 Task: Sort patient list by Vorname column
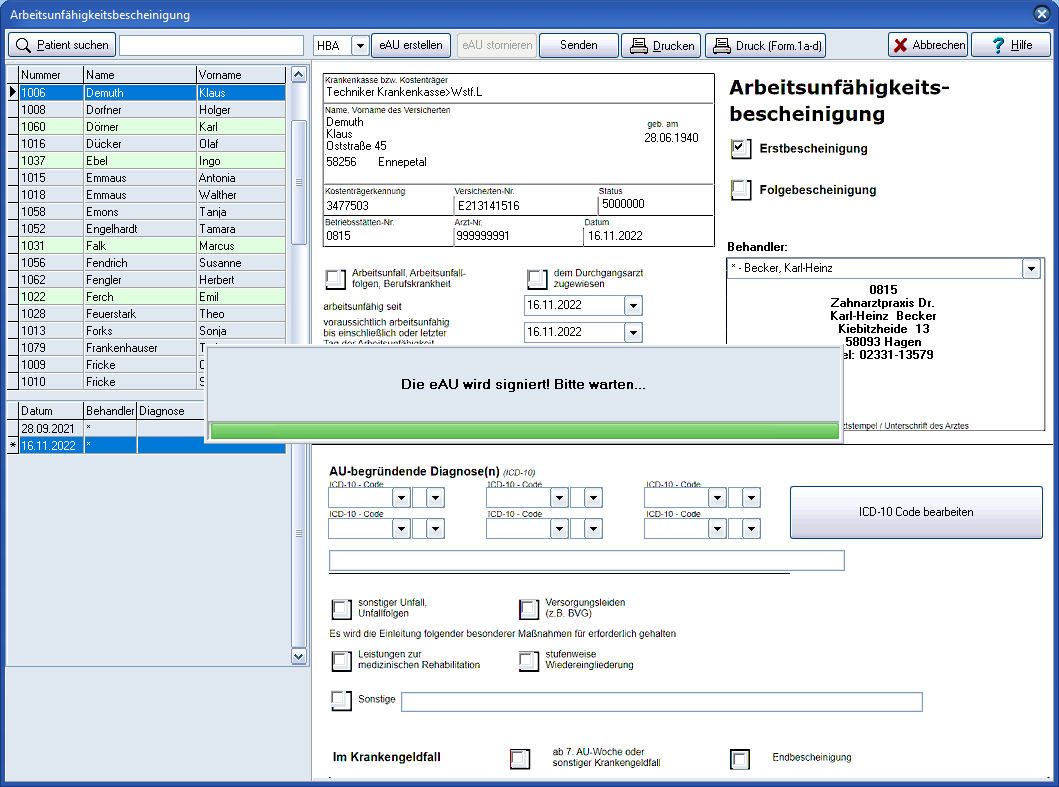(x=241, y=75)
